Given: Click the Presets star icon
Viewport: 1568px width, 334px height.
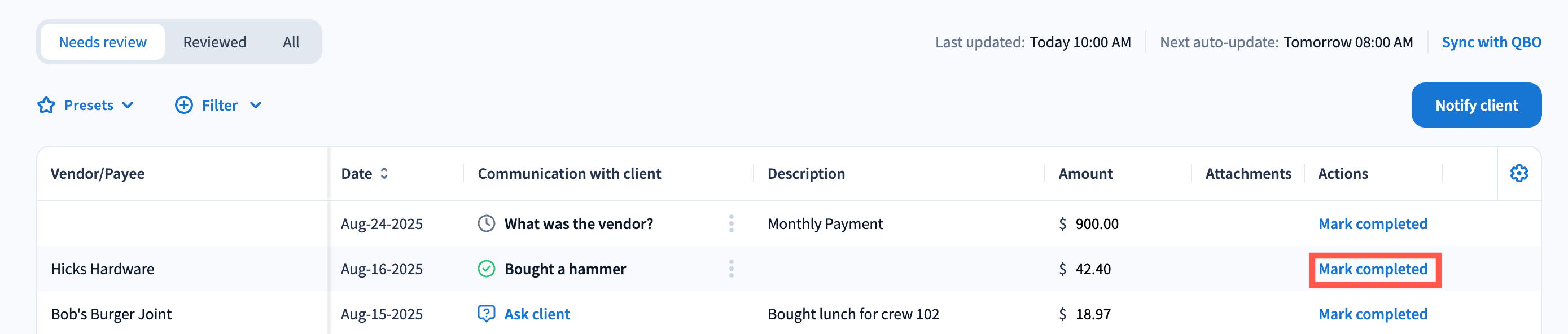Looking at the screenshot, I should [46, 106].
